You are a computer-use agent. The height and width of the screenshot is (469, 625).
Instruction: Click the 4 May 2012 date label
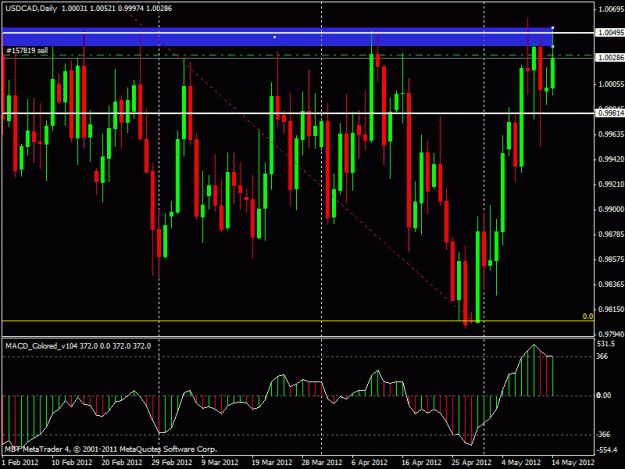[x=521, y=463]
